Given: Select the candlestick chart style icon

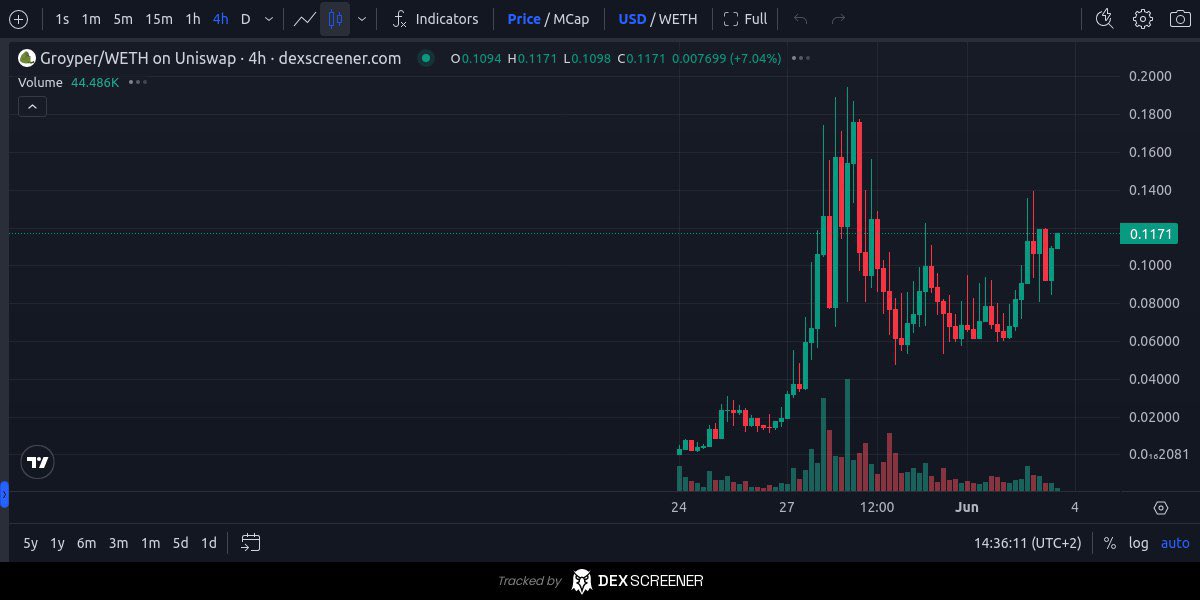Looking at the screenshot, I should [x=335, y=19].
